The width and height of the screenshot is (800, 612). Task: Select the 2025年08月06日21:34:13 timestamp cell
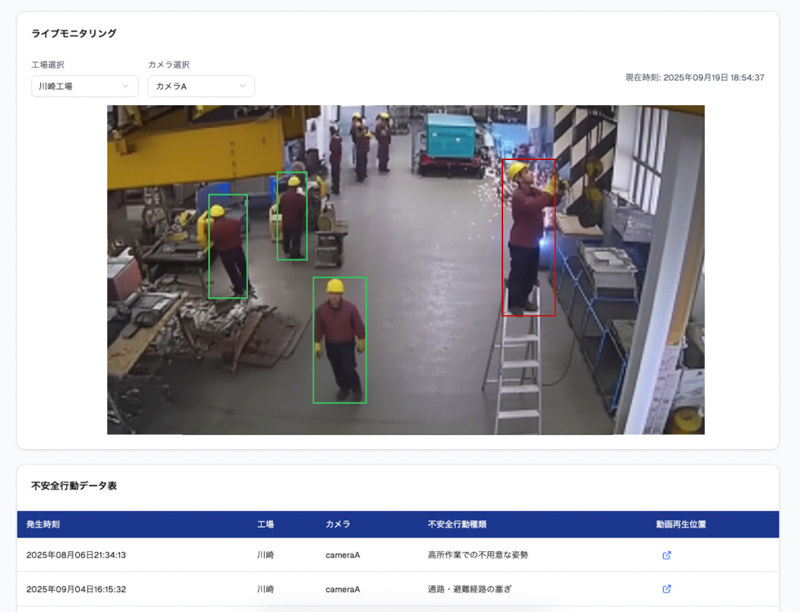(76, 555)
